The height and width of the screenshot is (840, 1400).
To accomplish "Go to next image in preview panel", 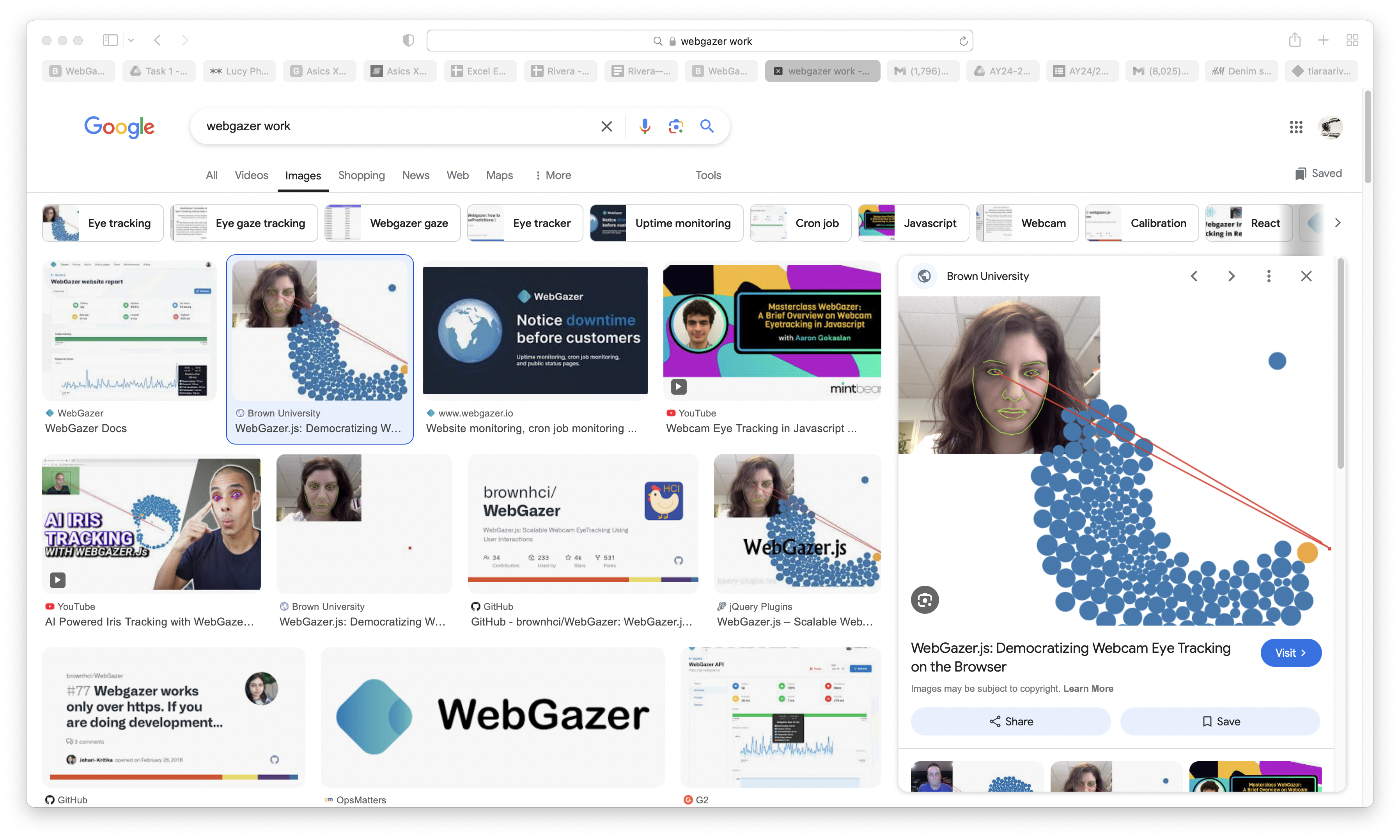I will (1232, 276).
